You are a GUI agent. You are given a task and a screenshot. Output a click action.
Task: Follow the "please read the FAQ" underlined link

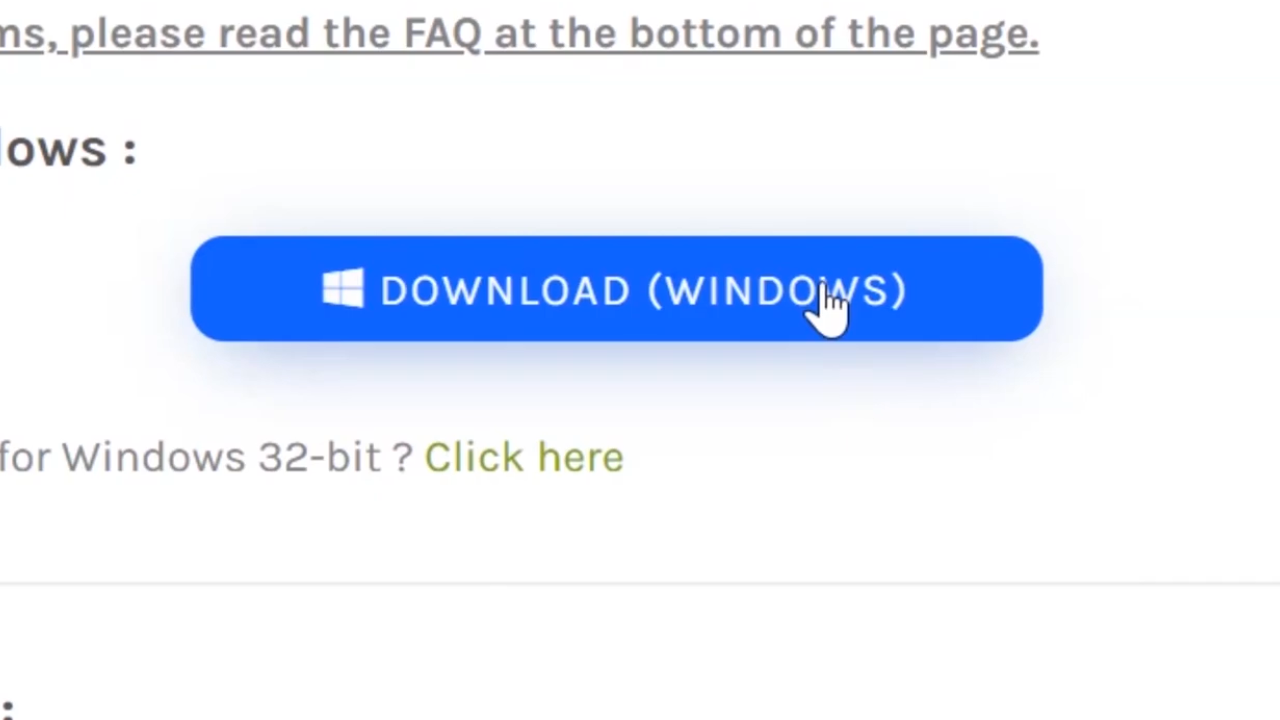(519, 34)
